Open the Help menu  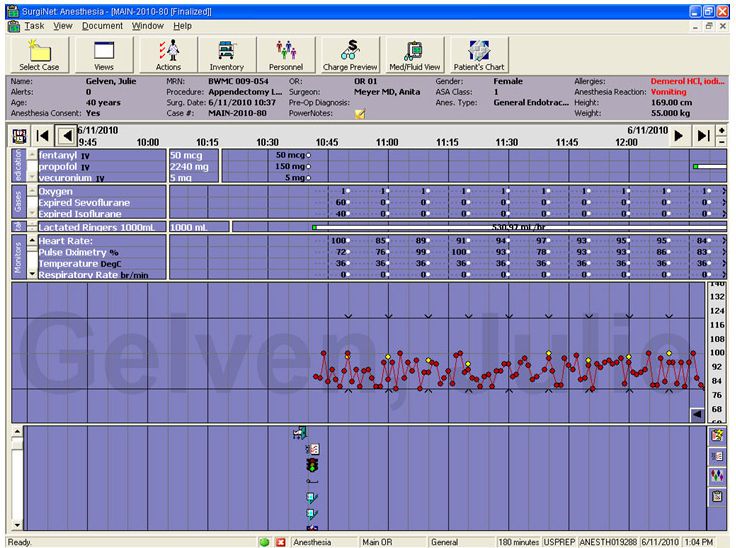click(183, 26)
